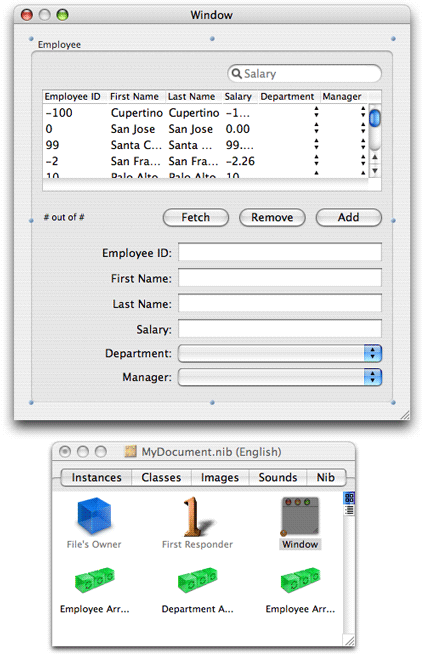The image size is (425, 661).
Task: Click the Manager column header
Action: 344,97
